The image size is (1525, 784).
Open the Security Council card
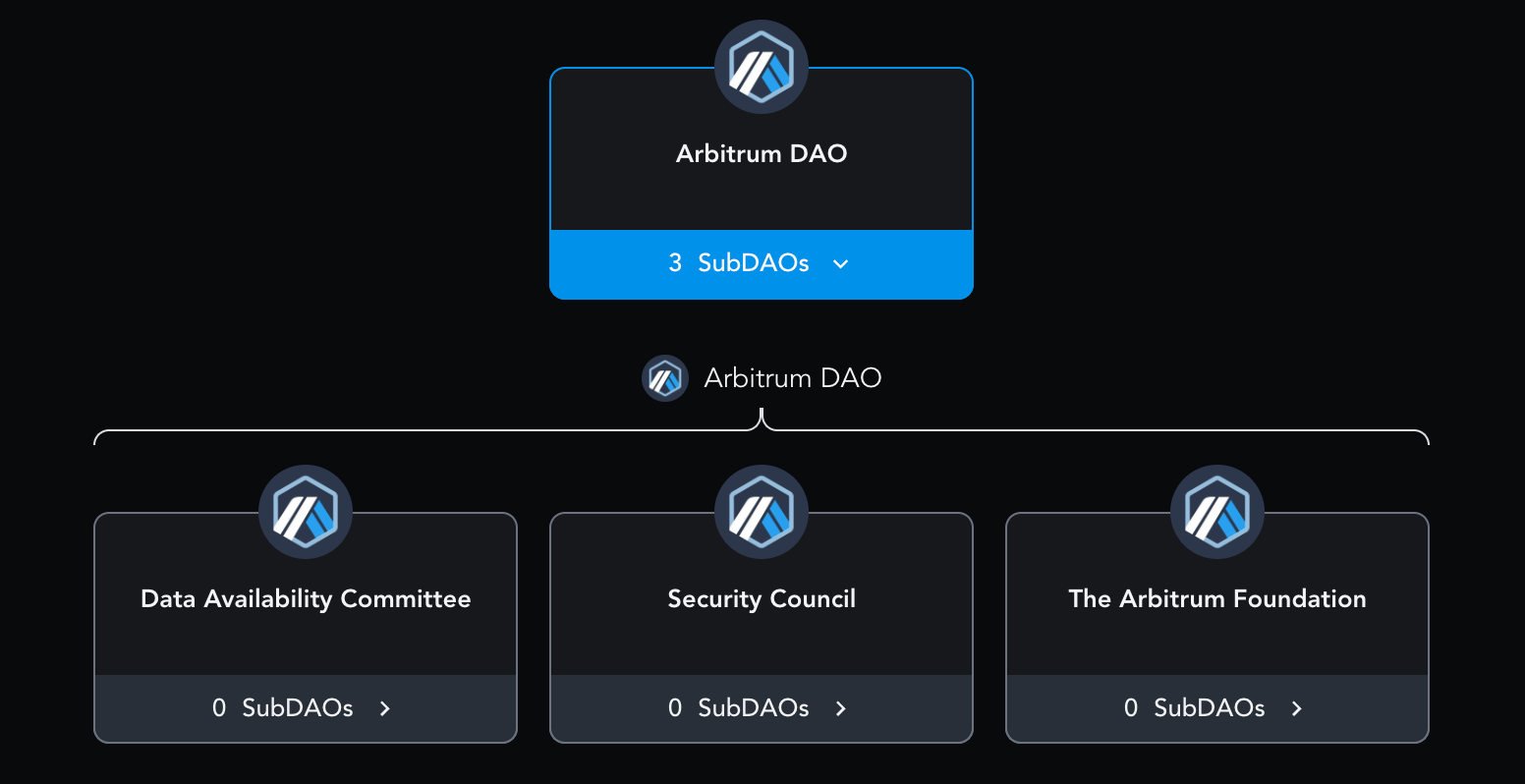click(x=762, y=598)
